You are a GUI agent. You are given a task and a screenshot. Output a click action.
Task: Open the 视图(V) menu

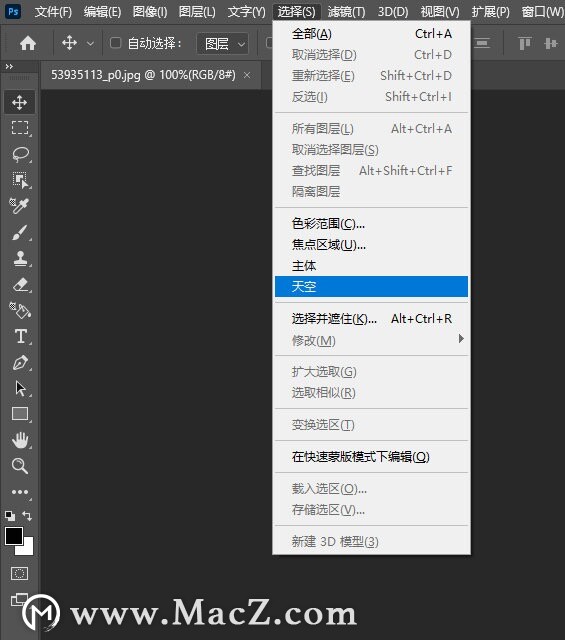point(440,12)
